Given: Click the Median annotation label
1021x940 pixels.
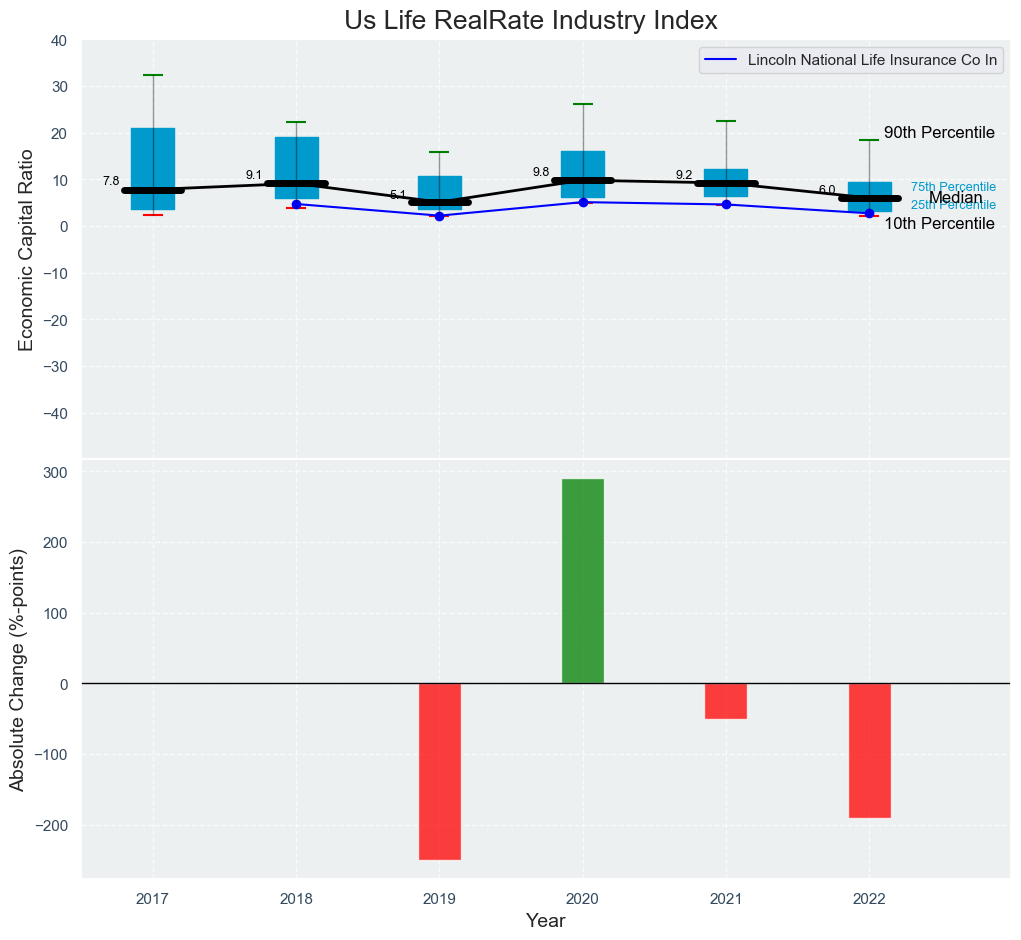Looking at the screenshot, I should coord(955,198).
